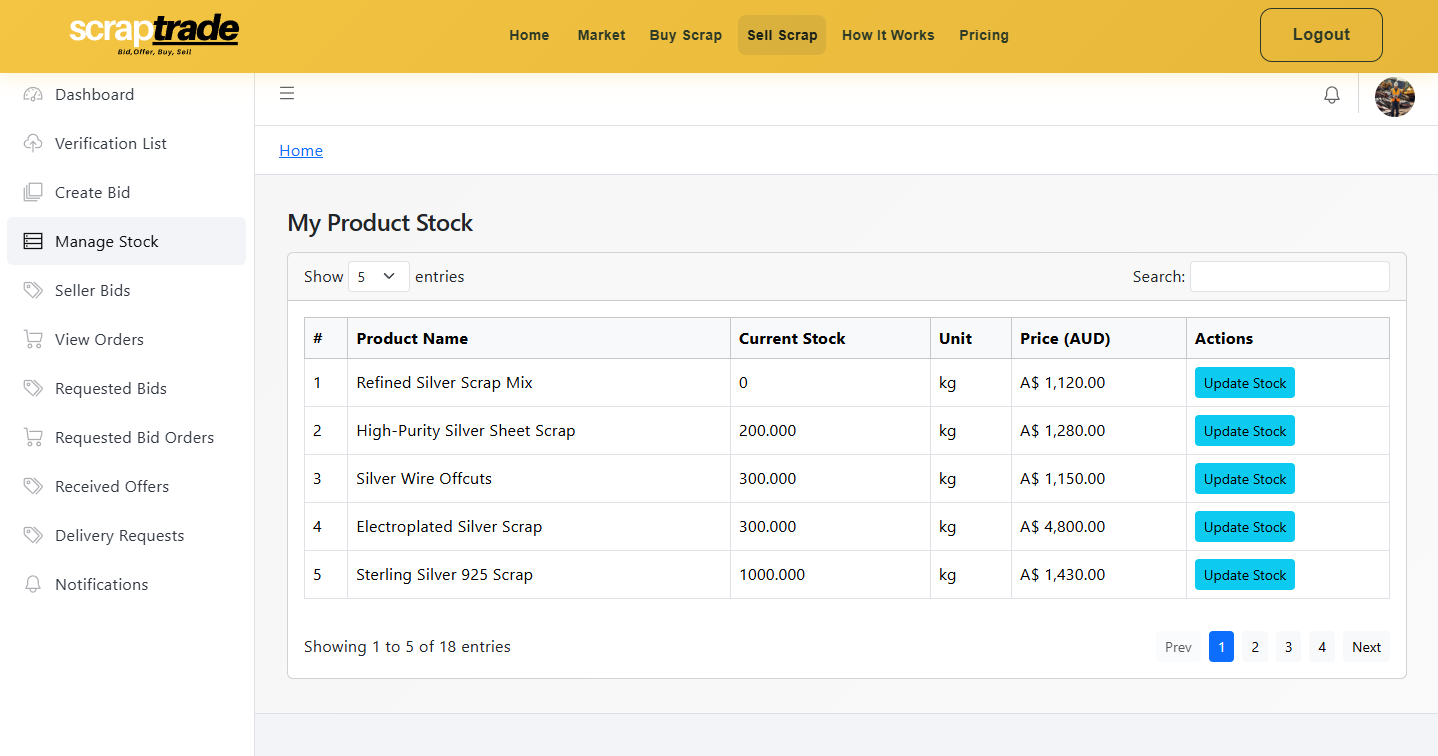Click the Logout button
This screenshot has height=756, width=1438.
click(x=1320, y=34)
